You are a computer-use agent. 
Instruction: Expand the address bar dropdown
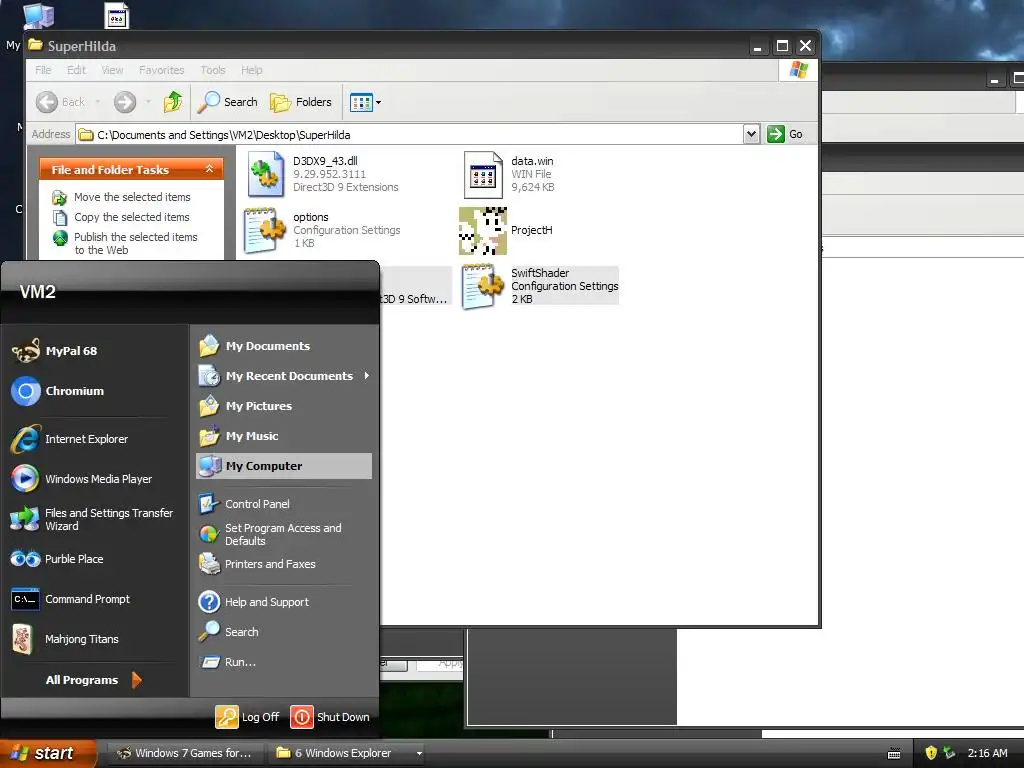[751, 134]
